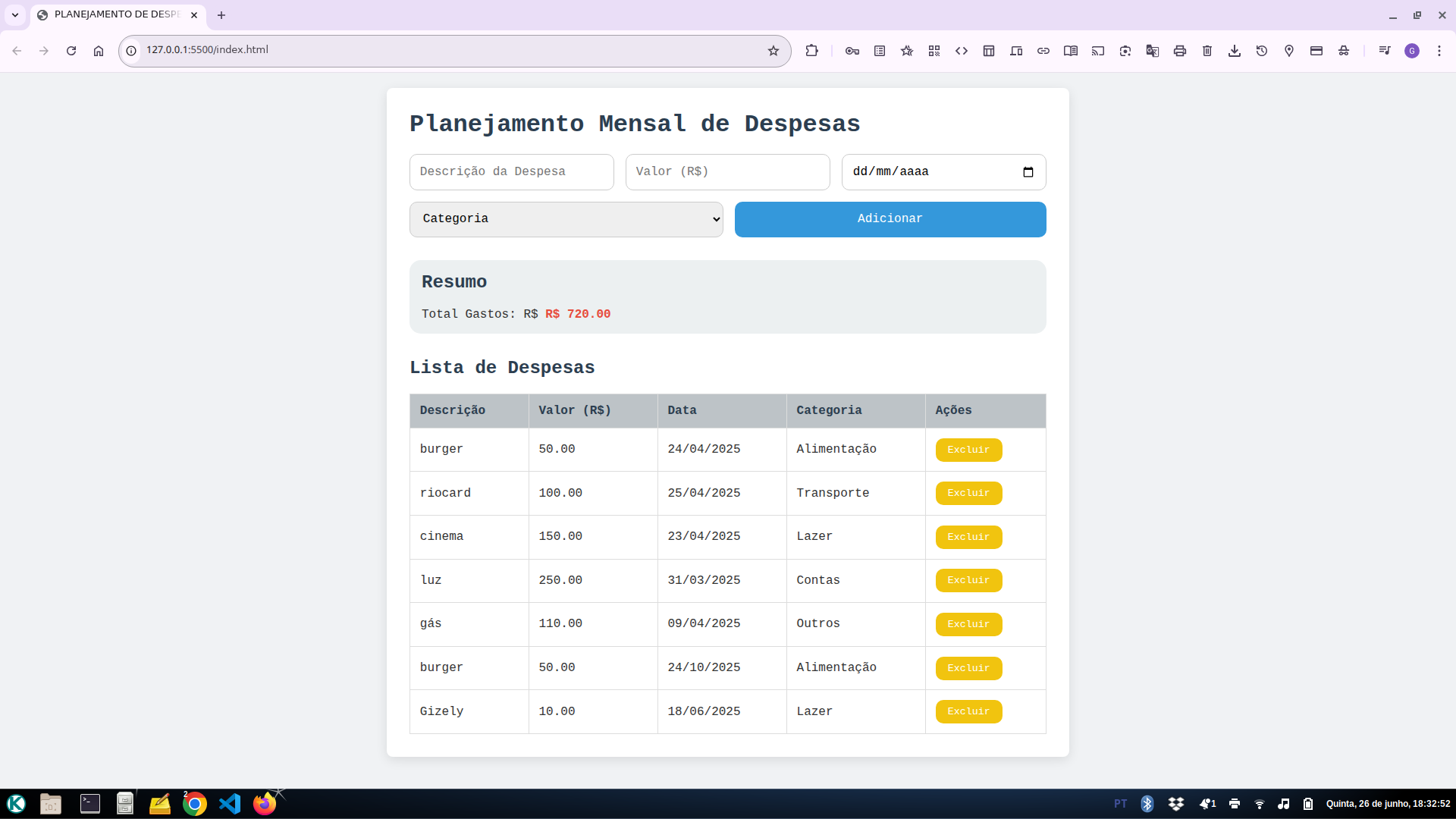Open Firefox from taskbar

pyautogui.click(x=265, y=804)
